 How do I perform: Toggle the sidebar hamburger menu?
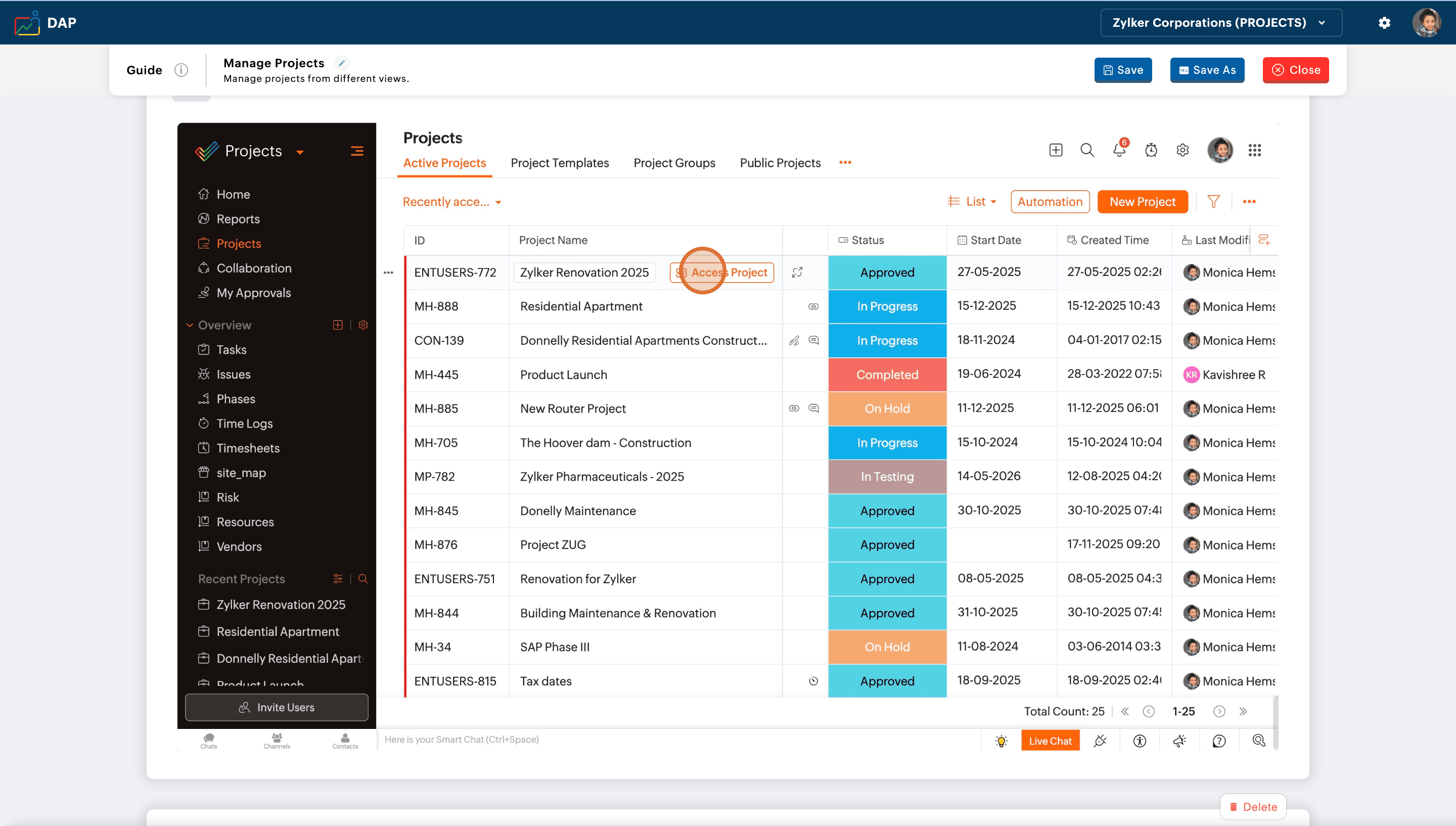coord(357,151)
